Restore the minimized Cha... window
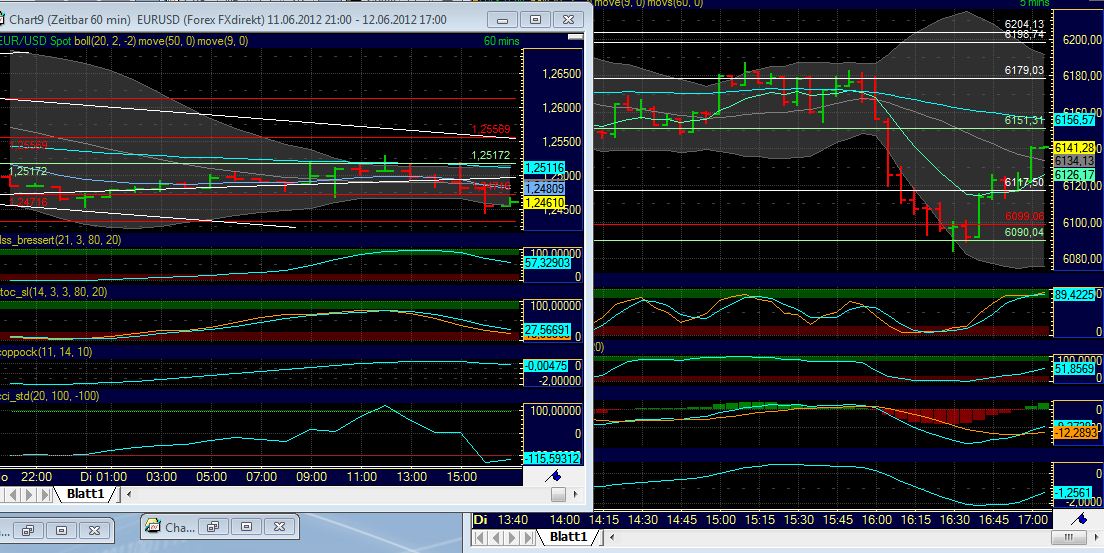Image resolution: width=1104 pixels, height=553 pixels. tap(211, 526)
